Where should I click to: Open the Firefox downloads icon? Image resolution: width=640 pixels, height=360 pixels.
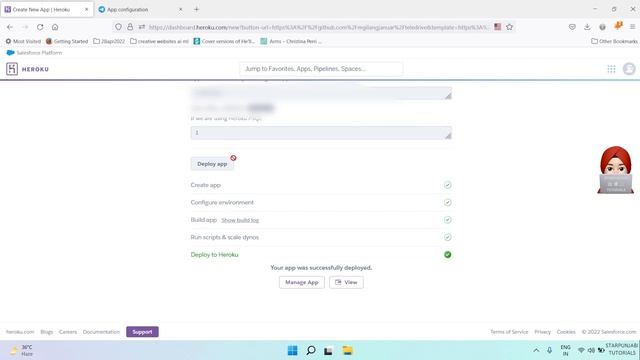(587, 27)
